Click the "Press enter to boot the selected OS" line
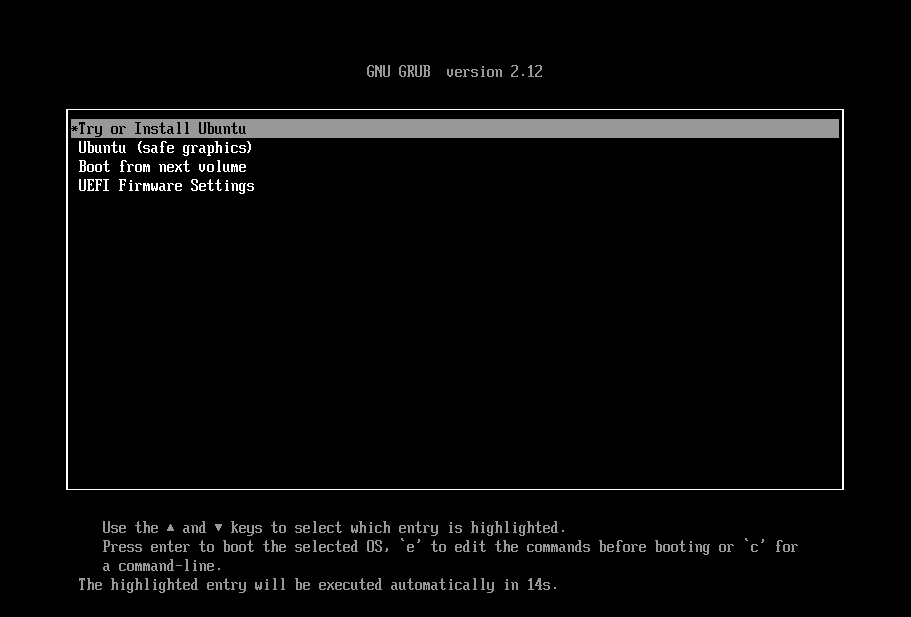911x617 pixels. pos(450,547)
